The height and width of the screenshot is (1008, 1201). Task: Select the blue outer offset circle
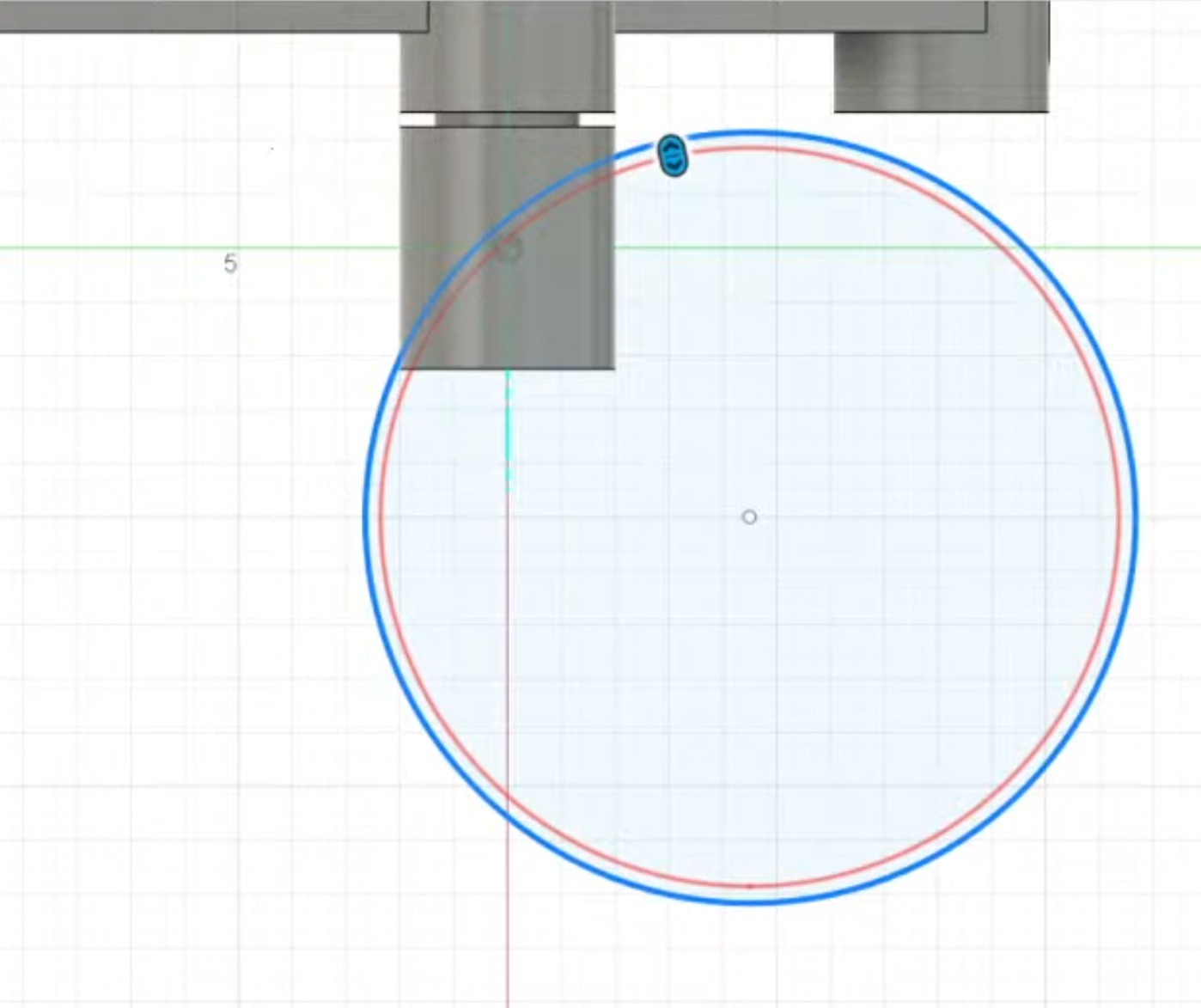(751, 517)
